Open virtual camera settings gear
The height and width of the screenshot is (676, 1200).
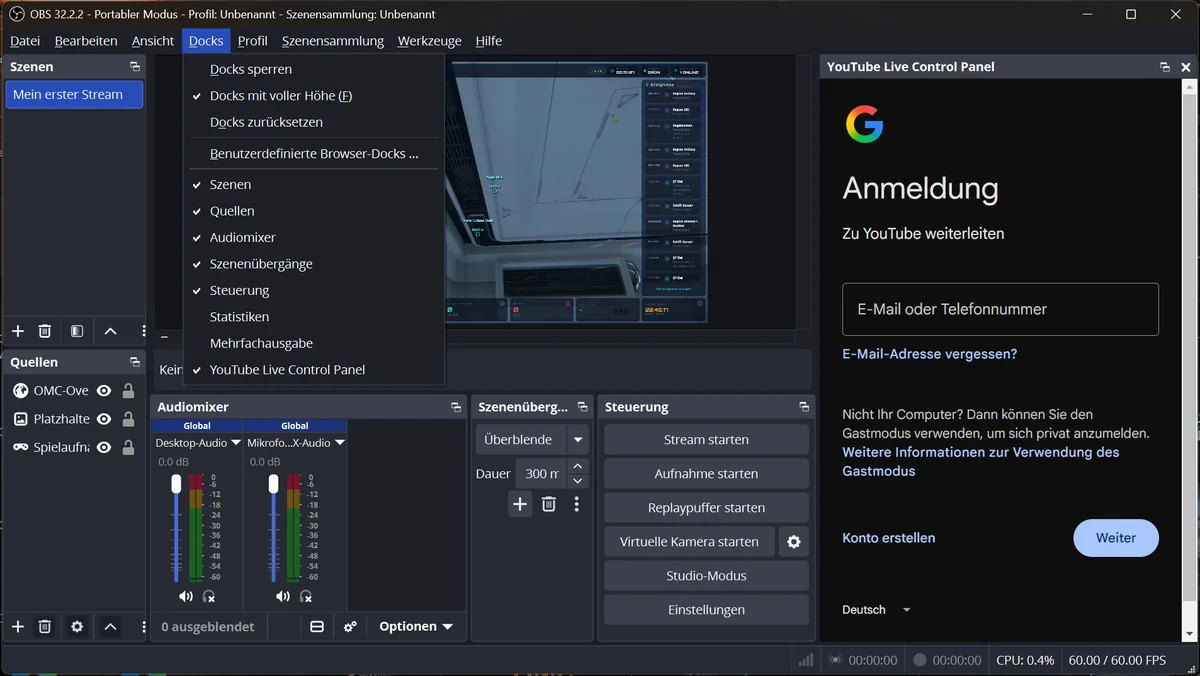click(x=794, y=542)
